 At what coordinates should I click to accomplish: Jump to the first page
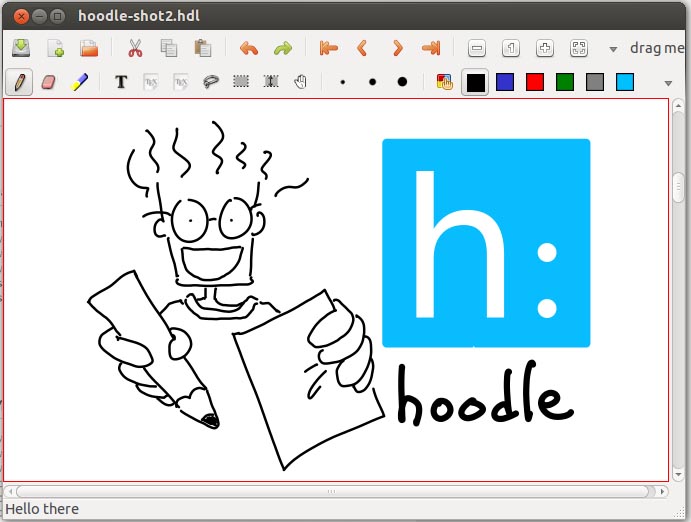(x=329, y=48)
